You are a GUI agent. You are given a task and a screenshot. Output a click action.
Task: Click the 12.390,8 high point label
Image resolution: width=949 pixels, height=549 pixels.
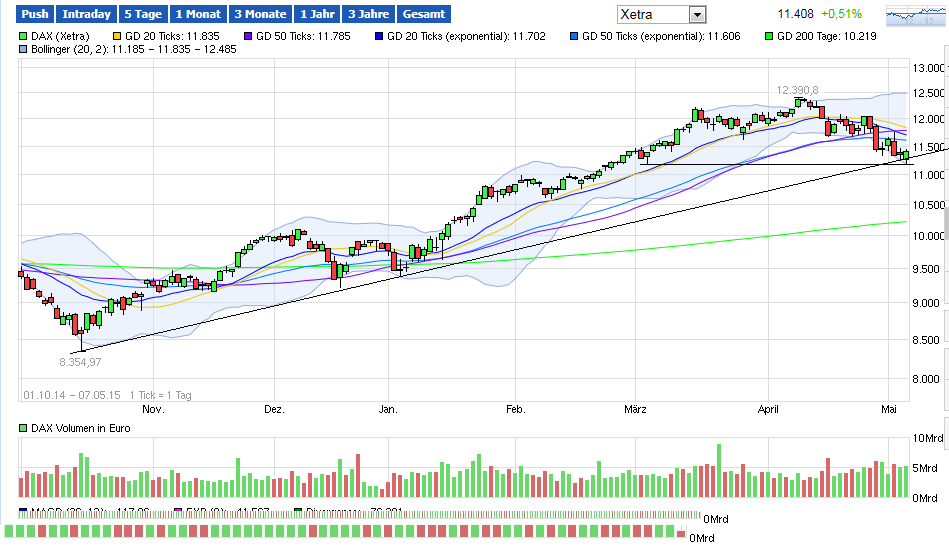(x=797, y=90)
